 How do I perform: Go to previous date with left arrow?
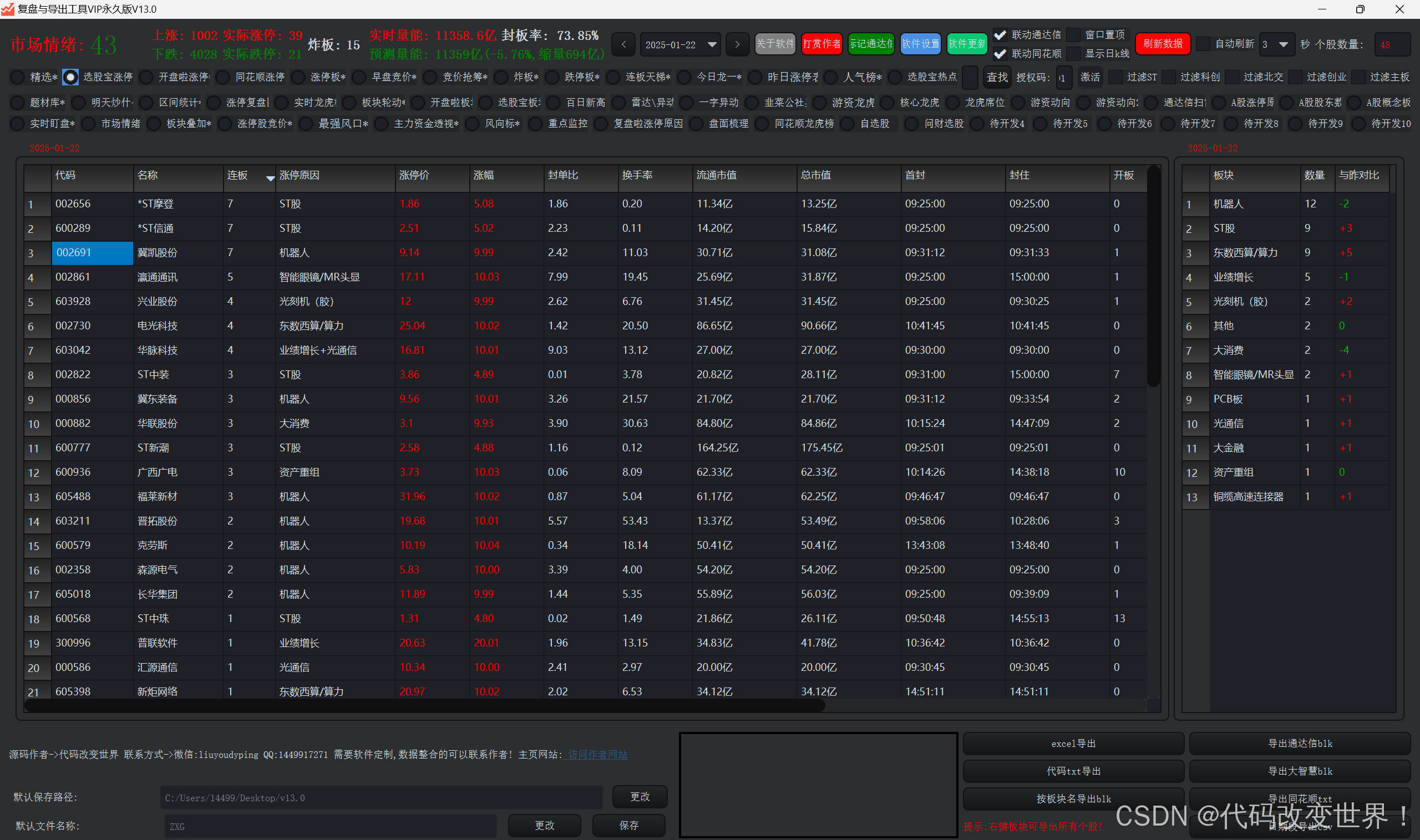[x=623, y=44]
